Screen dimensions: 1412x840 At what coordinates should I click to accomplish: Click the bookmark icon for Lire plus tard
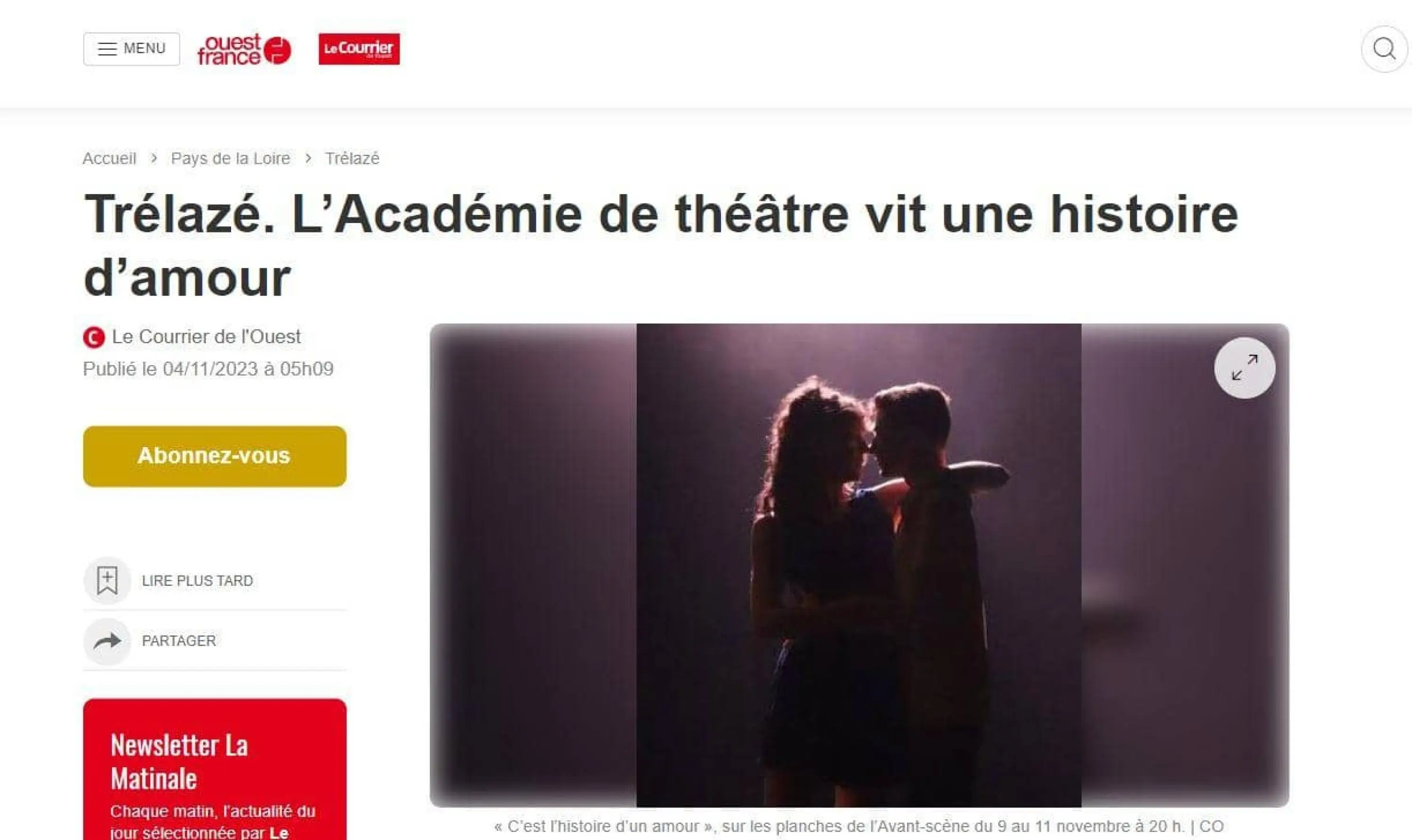(x=107, y=580)
